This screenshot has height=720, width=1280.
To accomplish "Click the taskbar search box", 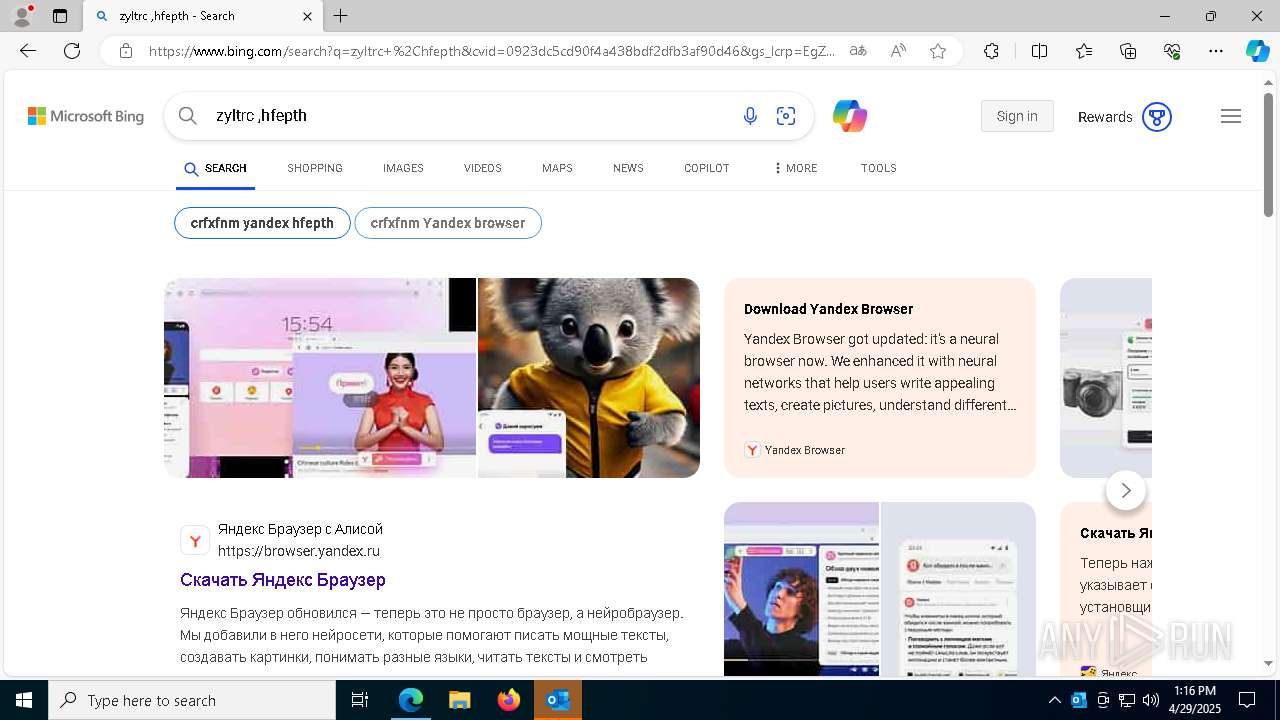I will [x=192, y=700].
